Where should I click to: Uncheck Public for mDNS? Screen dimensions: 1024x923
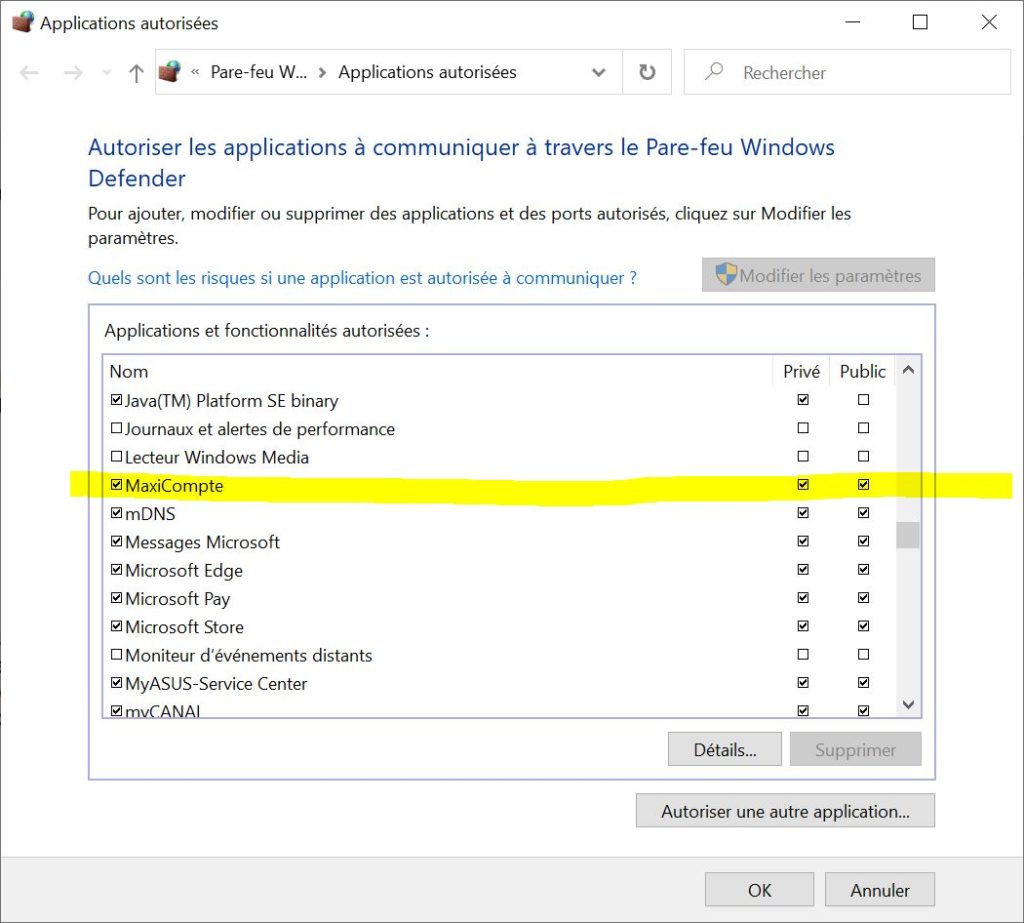[863, 513]
